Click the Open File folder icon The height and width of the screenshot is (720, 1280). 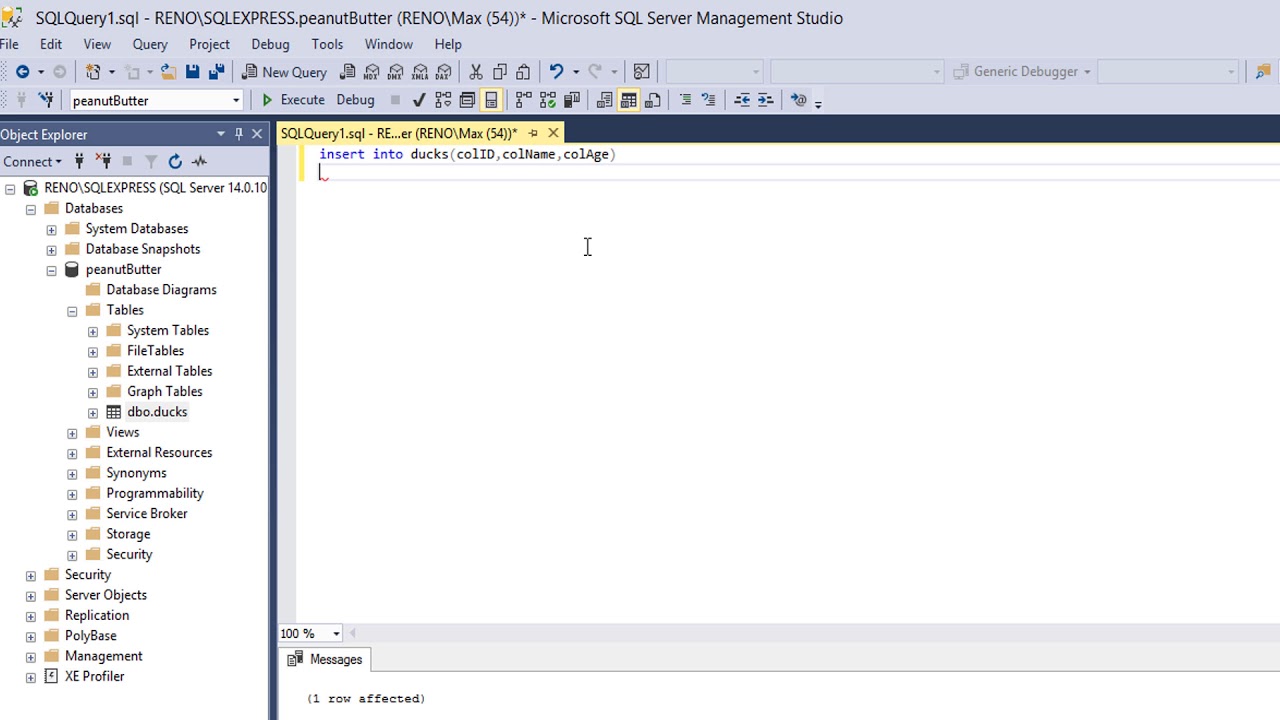point(168,71)
